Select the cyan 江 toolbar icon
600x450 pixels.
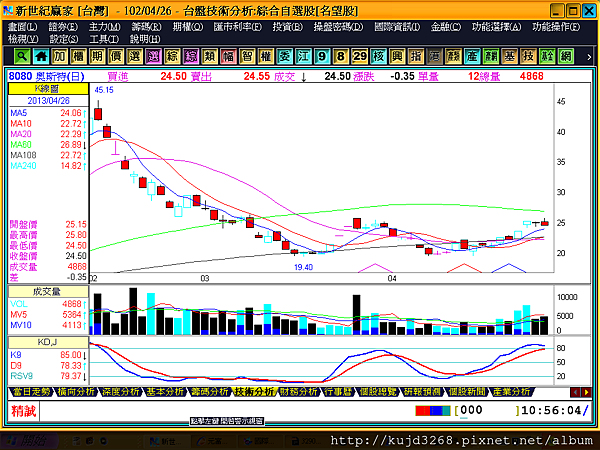pyautogui.click(x=303, y=57)
